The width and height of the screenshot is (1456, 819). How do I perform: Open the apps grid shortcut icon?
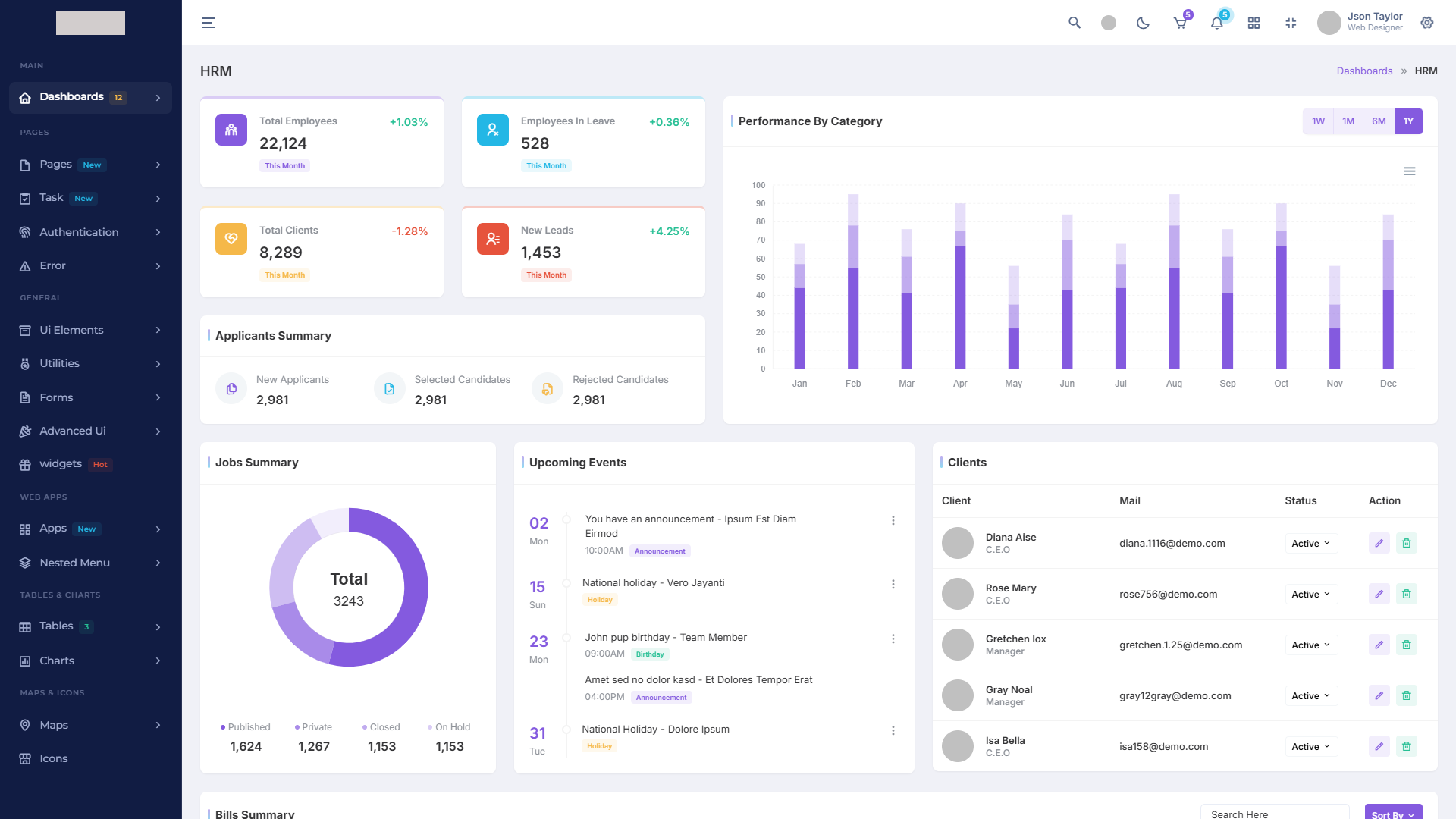tap(1254, 23)
